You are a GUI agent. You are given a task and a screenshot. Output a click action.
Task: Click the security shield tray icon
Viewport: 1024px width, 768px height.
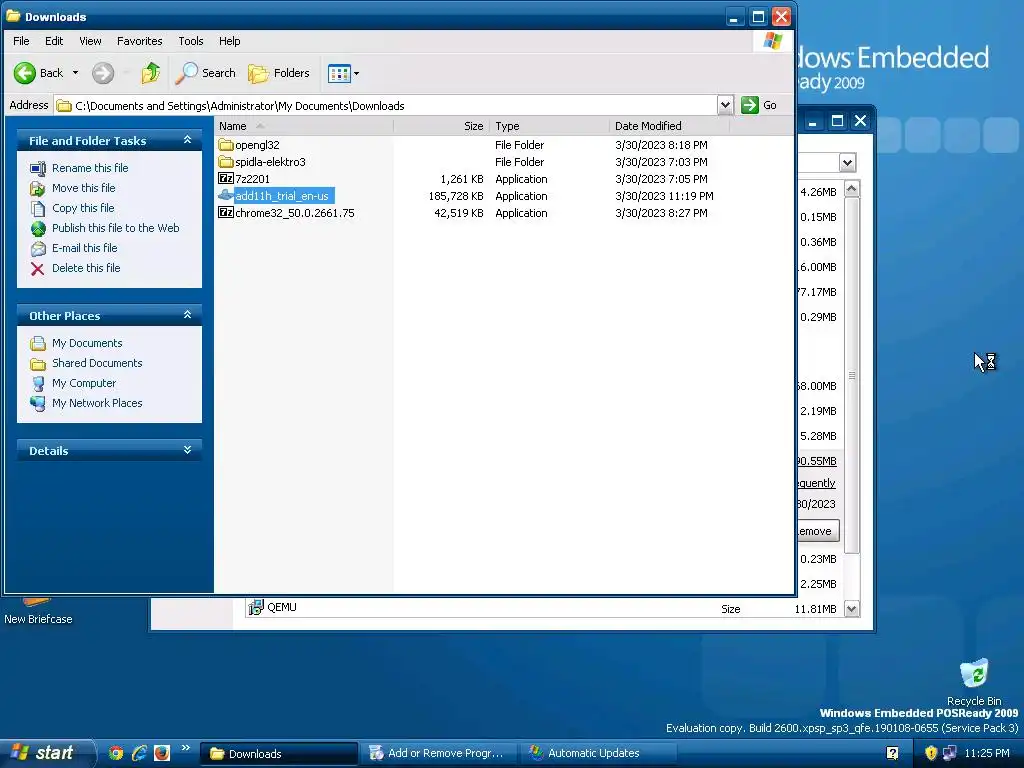(931, 753)
